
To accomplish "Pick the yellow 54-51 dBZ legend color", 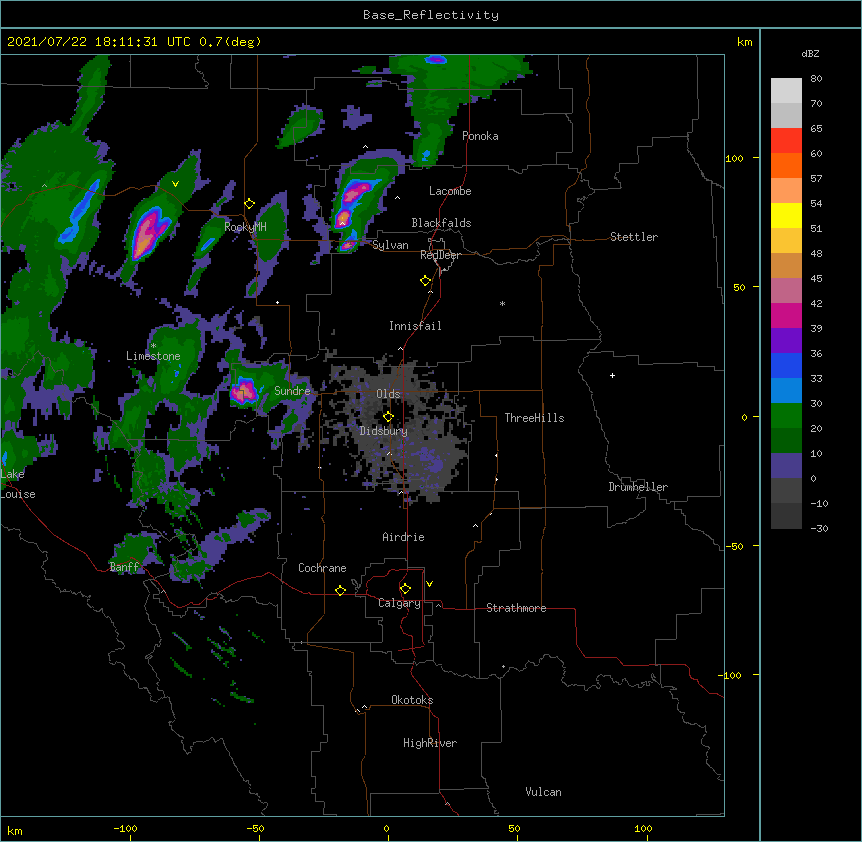I will tap(786, 215).
